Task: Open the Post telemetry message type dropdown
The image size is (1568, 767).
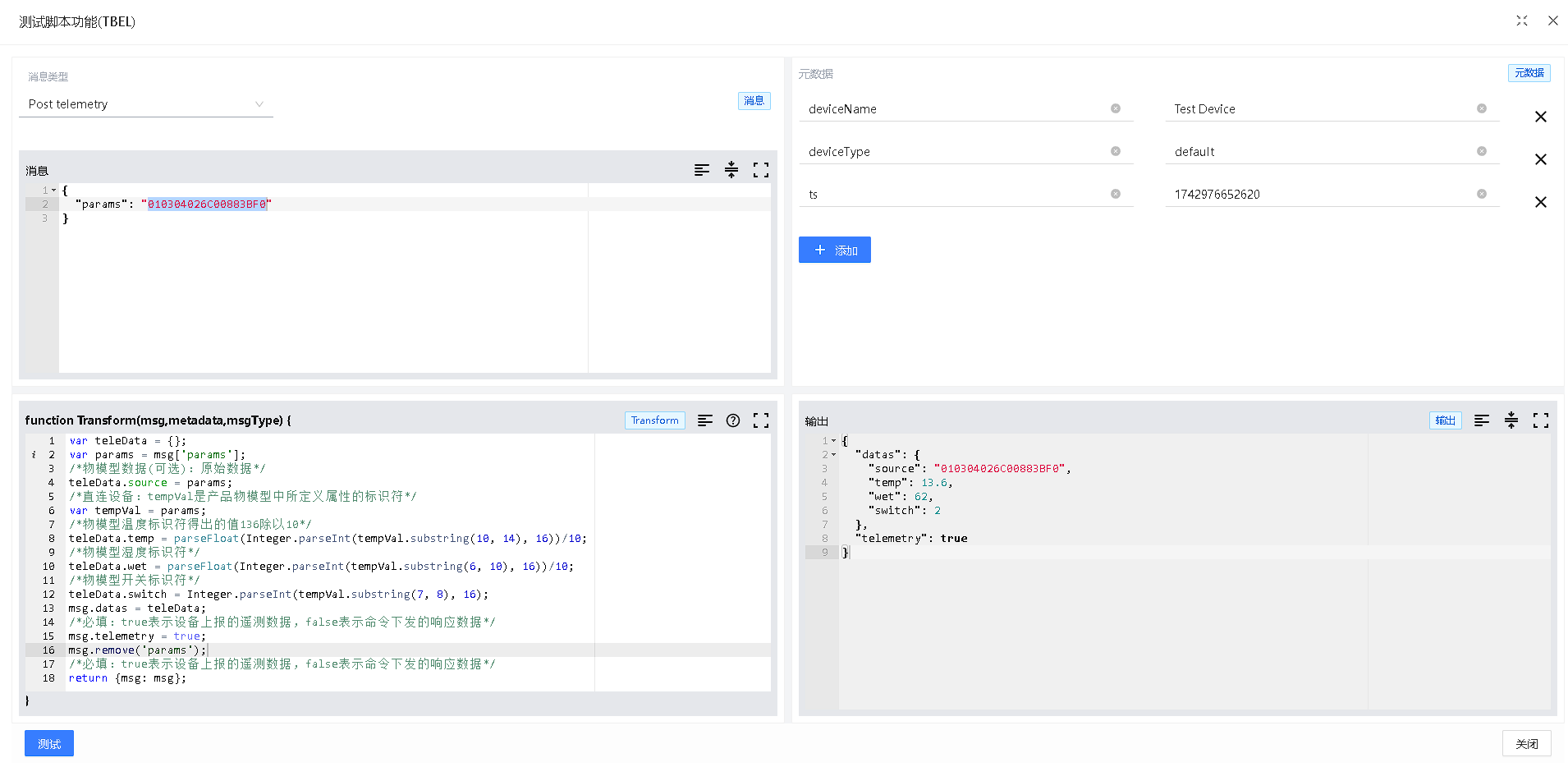Action: (x=145, y=104)
